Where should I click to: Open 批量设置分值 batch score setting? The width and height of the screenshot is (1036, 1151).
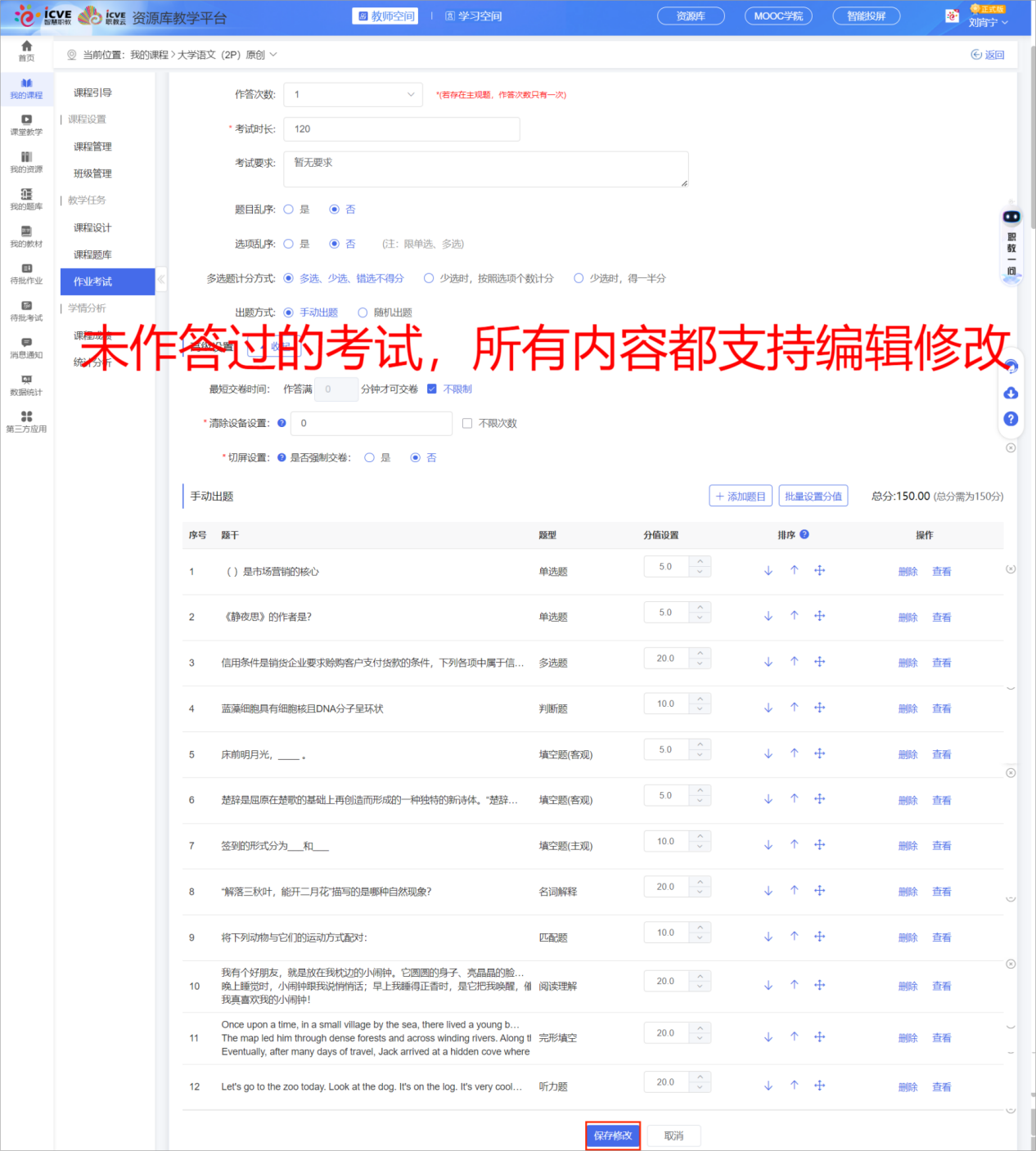(813, 495)
